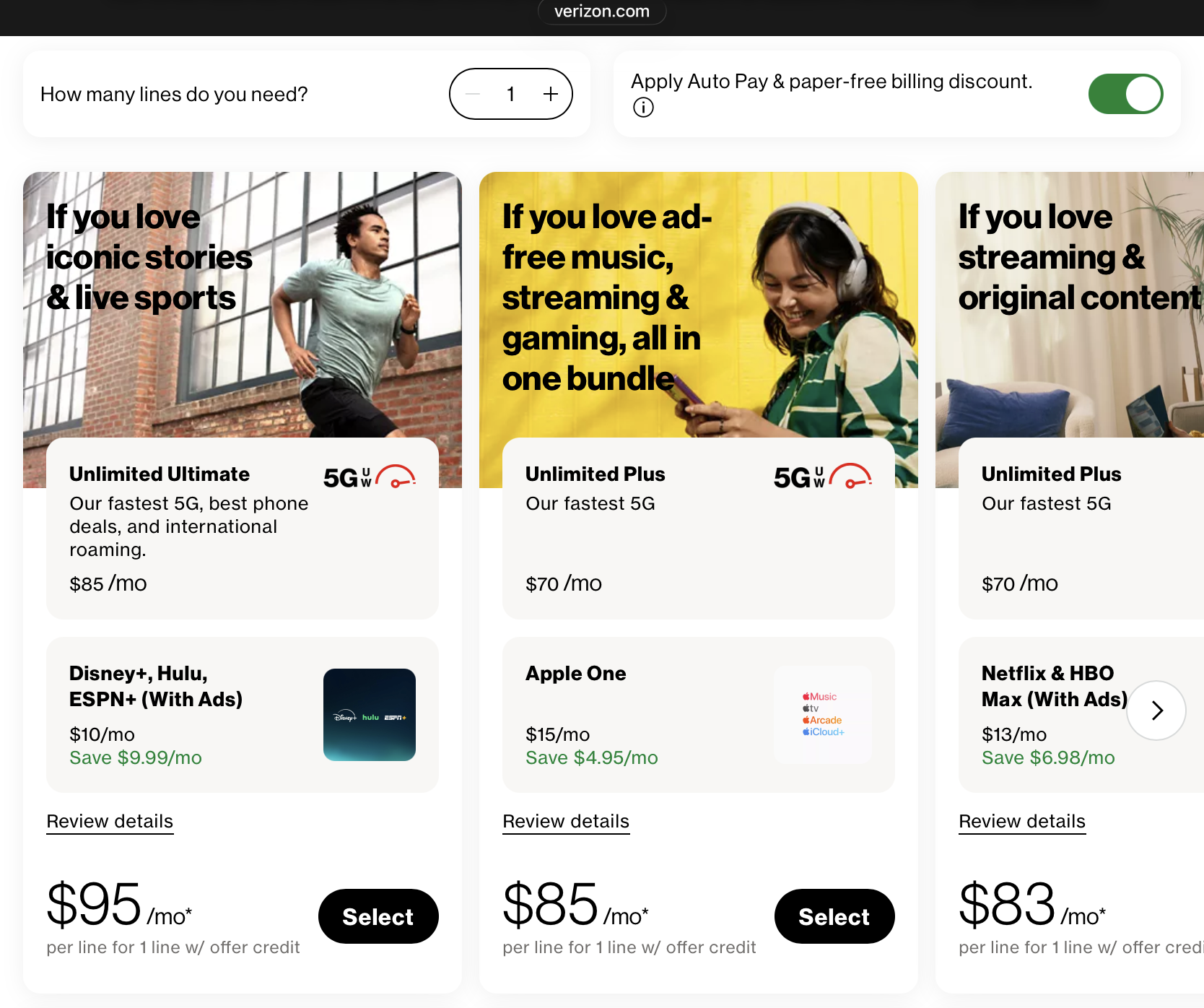The image size is (1204, 1008).
Task: Click the info icon below Auto Pay text
Action: [643, 108]
